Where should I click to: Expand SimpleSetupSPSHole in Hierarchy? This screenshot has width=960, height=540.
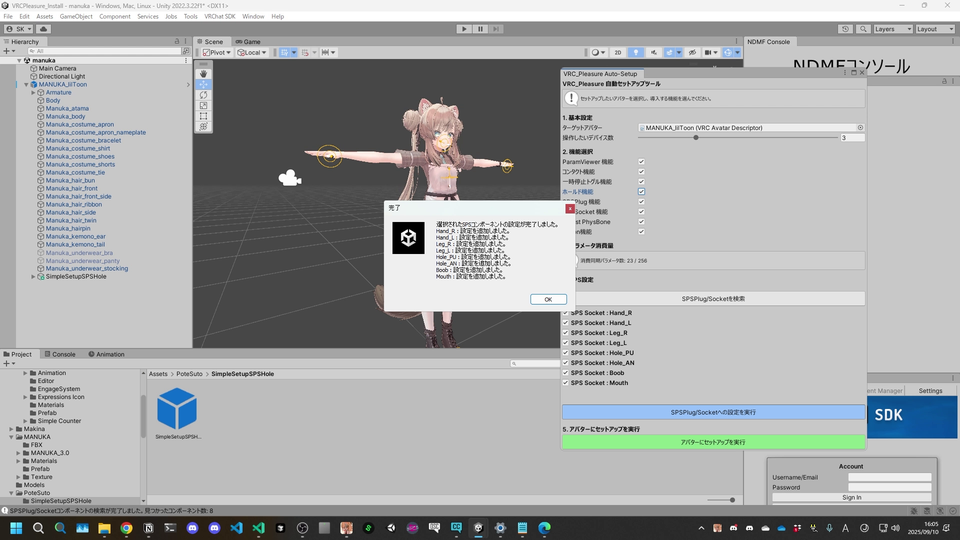(x=34, y=277)
